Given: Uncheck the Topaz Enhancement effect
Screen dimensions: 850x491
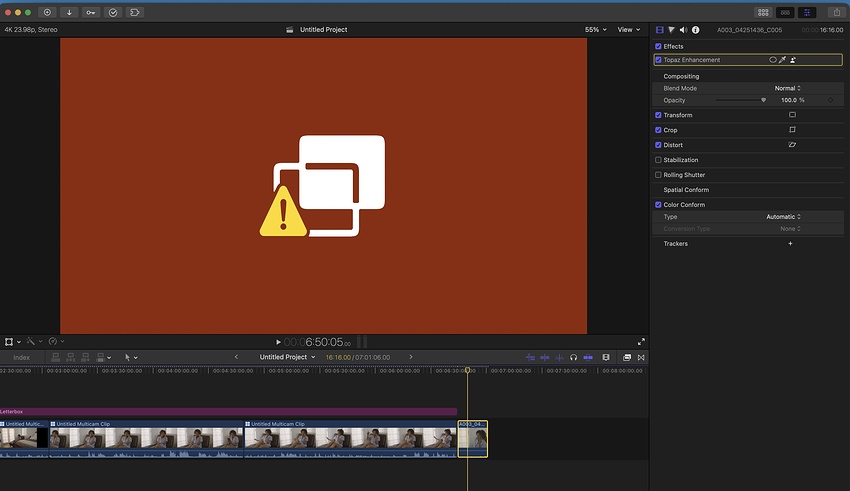Looking at the screenshot, I should 658,60.
